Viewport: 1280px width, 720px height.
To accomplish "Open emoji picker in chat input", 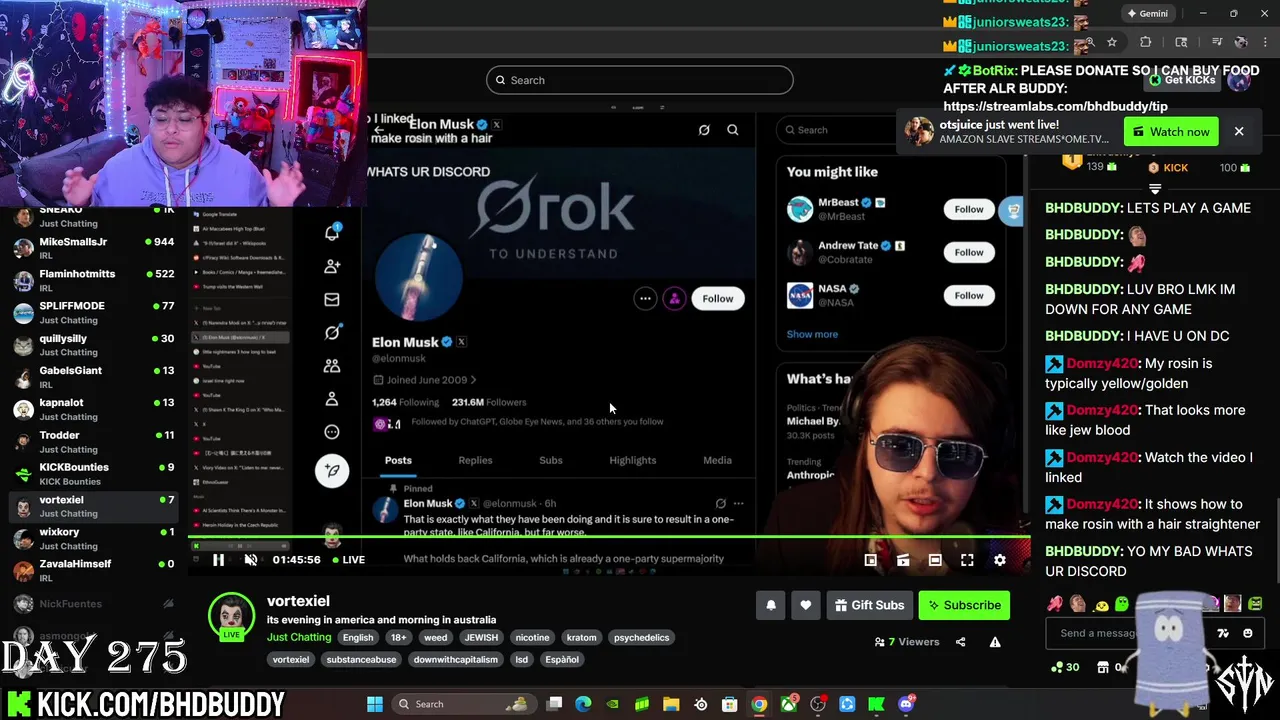I will pyautogui.click(x=1247, y=633).
